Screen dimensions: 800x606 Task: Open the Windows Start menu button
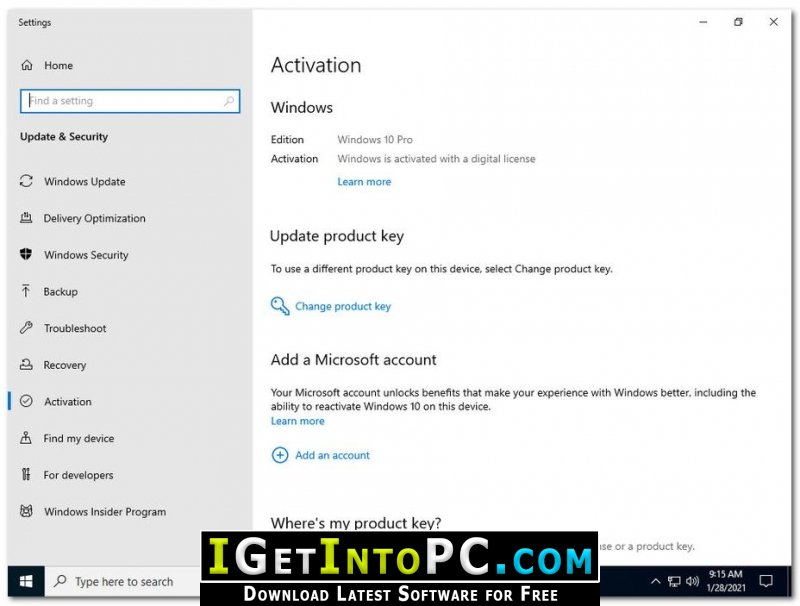click(x=26, y=581)
